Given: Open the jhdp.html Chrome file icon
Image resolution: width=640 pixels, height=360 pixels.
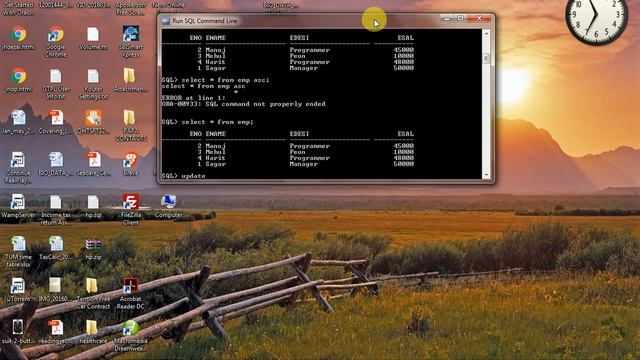Looking at the screenshot, I should [18, 76].
